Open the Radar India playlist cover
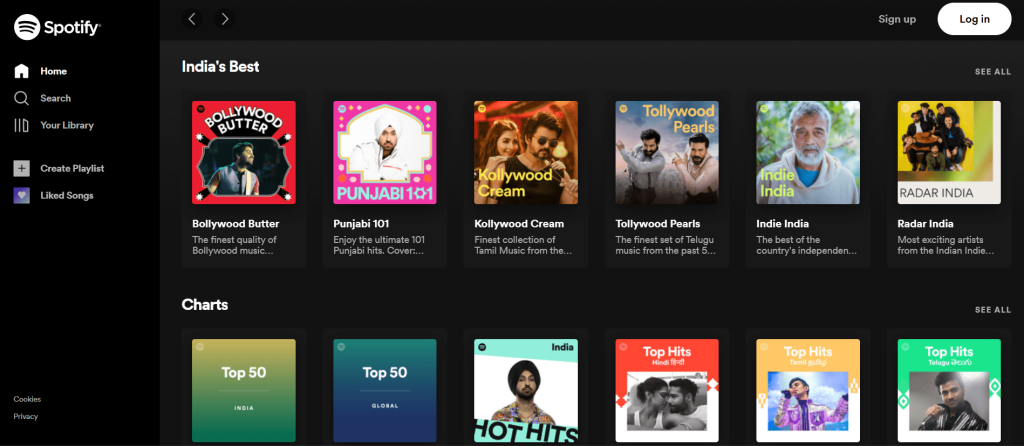Screen dimensions: 1024x446 [949, 152]
